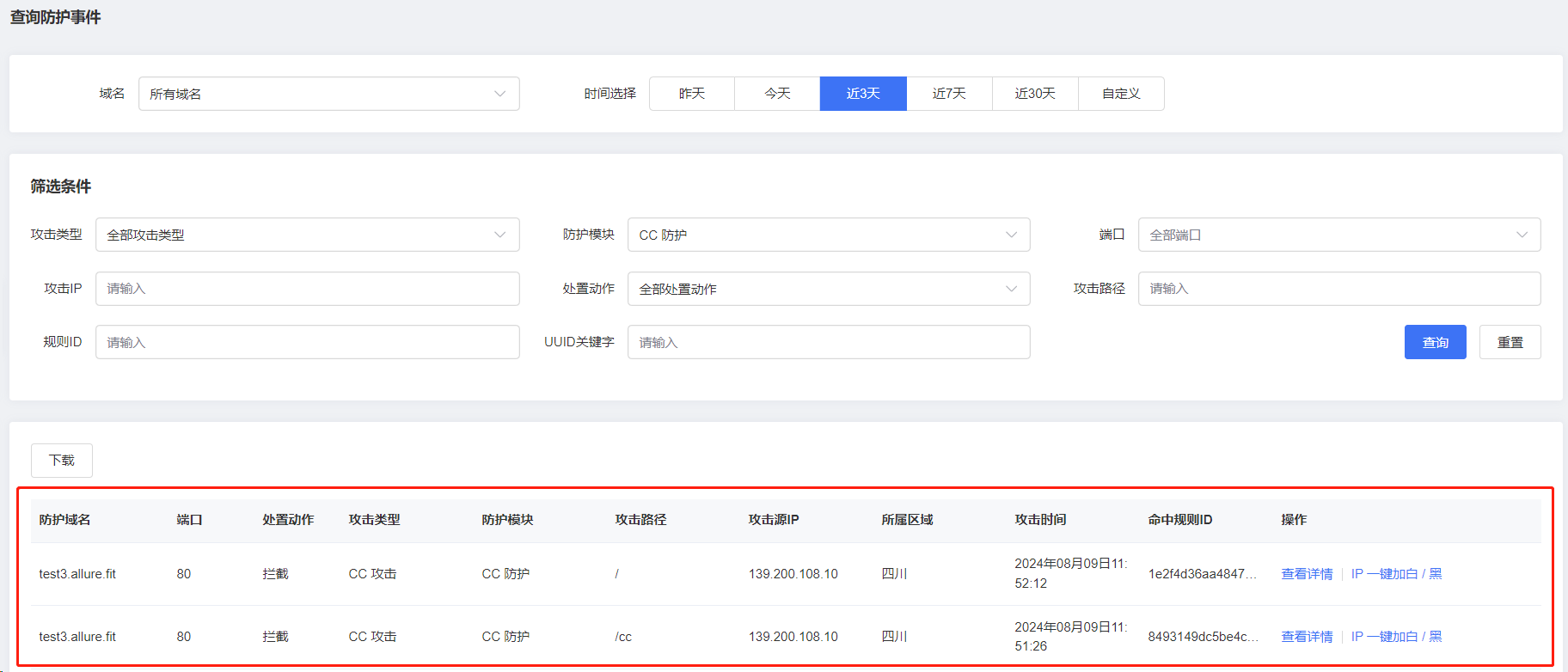Click the blue 查询 button
This screenshot has width=1568, height=672.
[1435, 342]
